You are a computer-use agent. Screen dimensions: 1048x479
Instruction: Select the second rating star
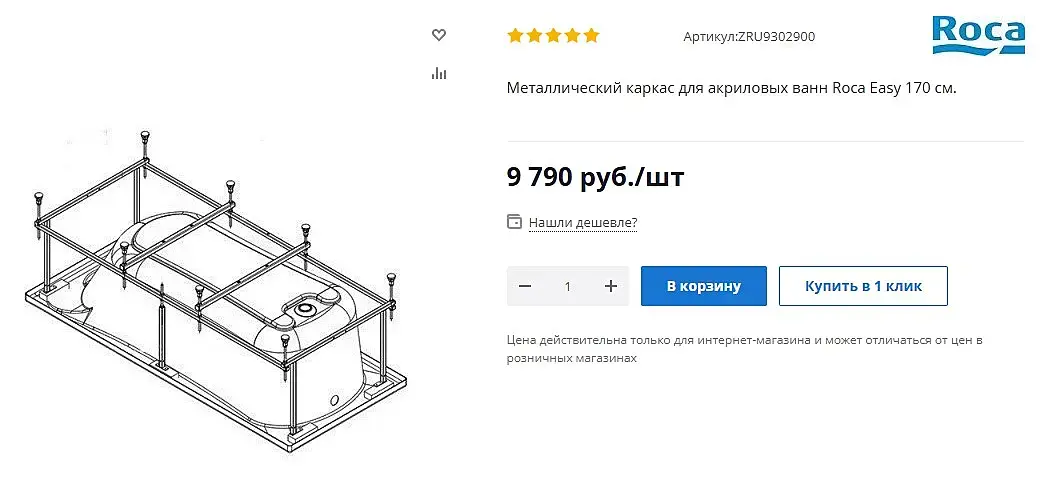534,35
